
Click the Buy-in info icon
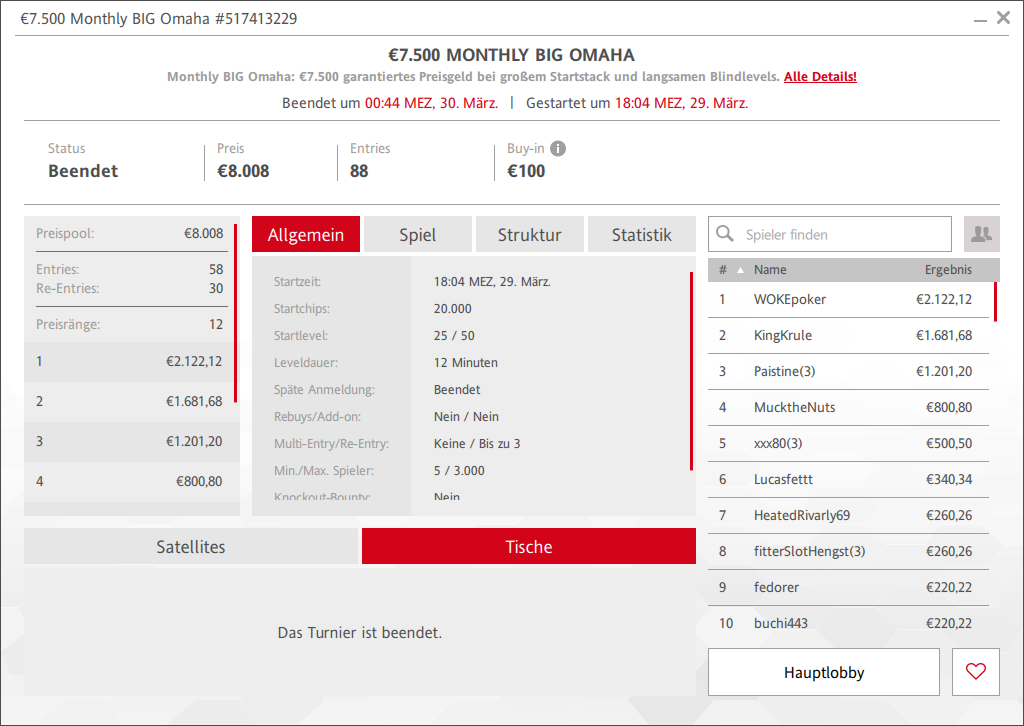tap(558, 149)
